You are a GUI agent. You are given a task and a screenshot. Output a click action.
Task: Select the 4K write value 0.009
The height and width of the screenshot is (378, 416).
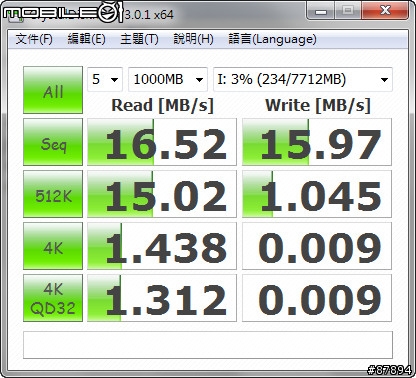point(317,246)
